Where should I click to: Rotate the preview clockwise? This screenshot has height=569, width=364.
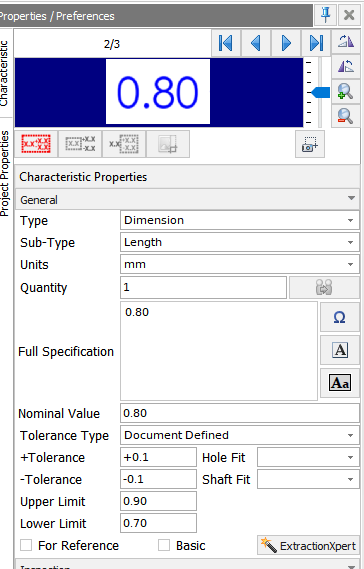tap(346, 41)
